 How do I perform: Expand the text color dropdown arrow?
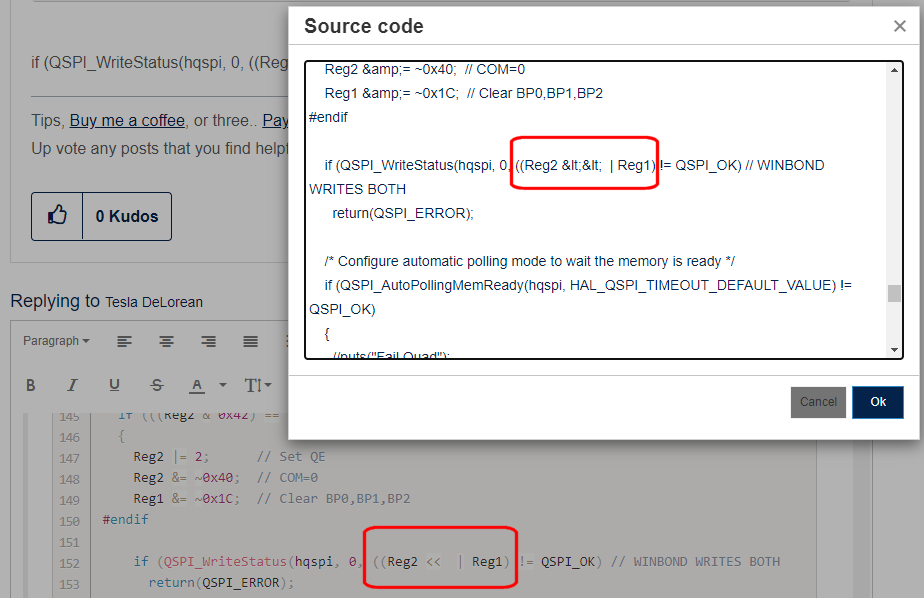(223, 385)
